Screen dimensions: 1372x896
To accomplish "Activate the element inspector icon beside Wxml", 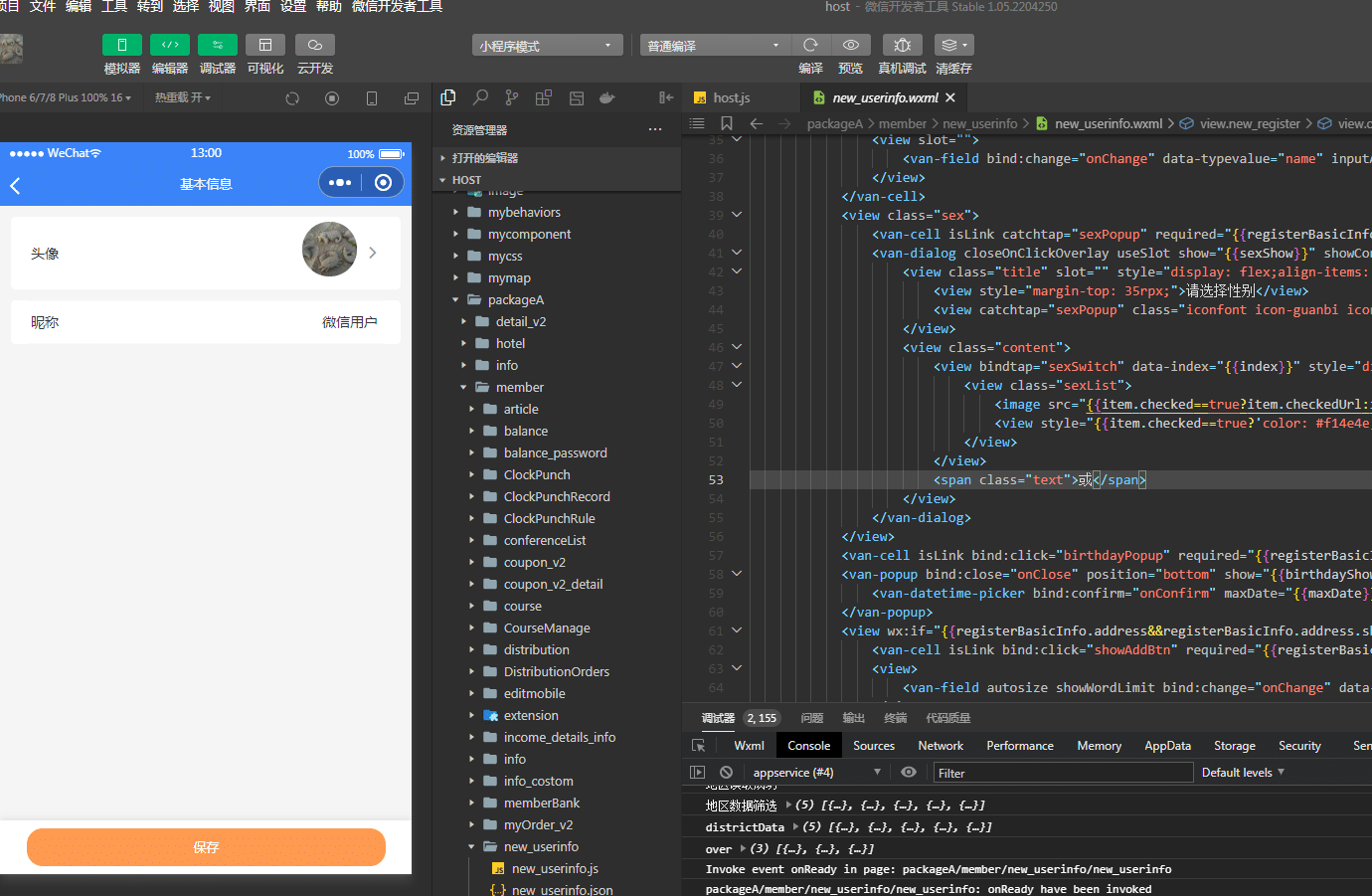I will click(x=699, y=746).
